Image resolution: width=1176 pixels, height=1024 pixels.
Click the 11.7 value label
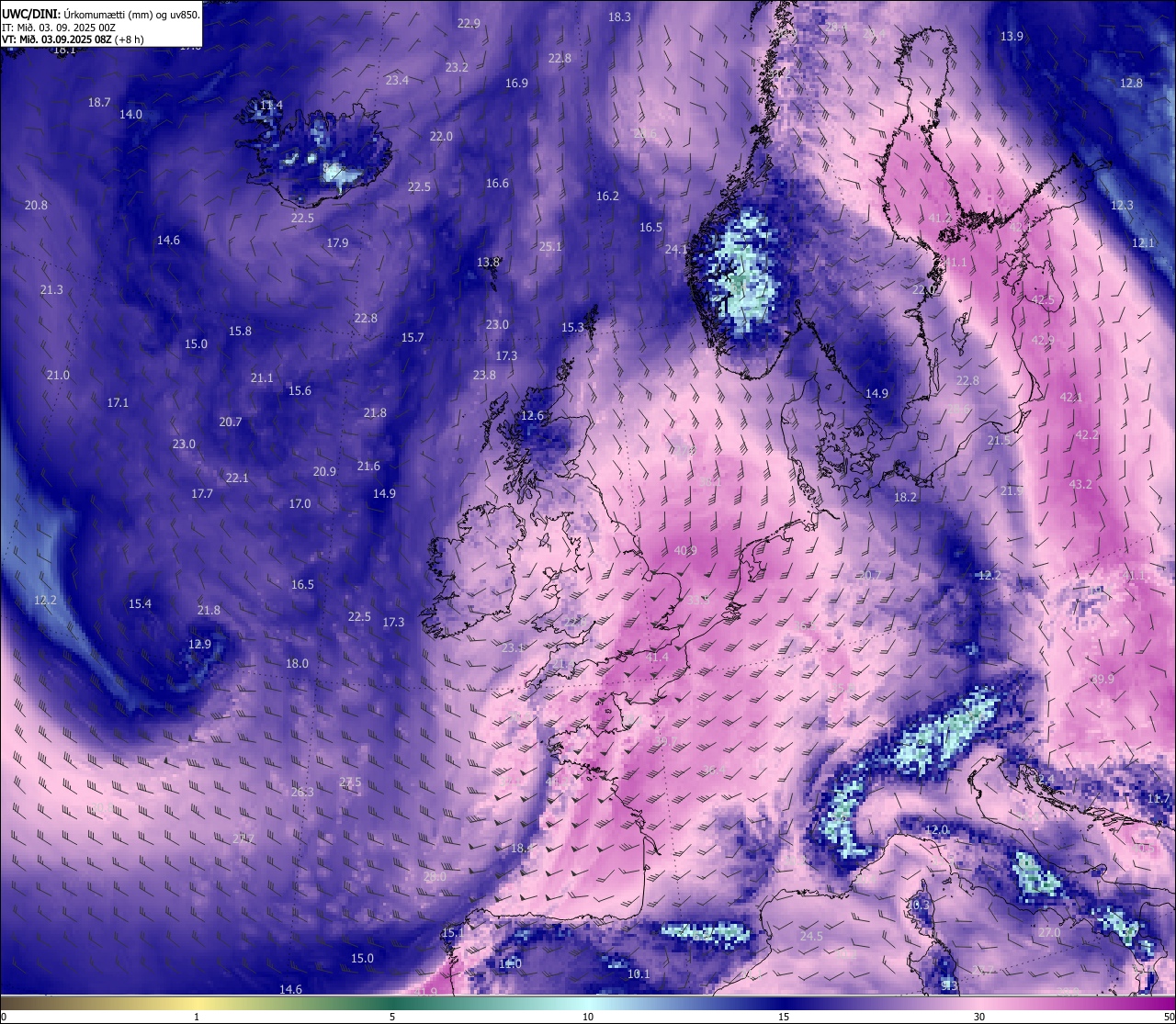1159,798
